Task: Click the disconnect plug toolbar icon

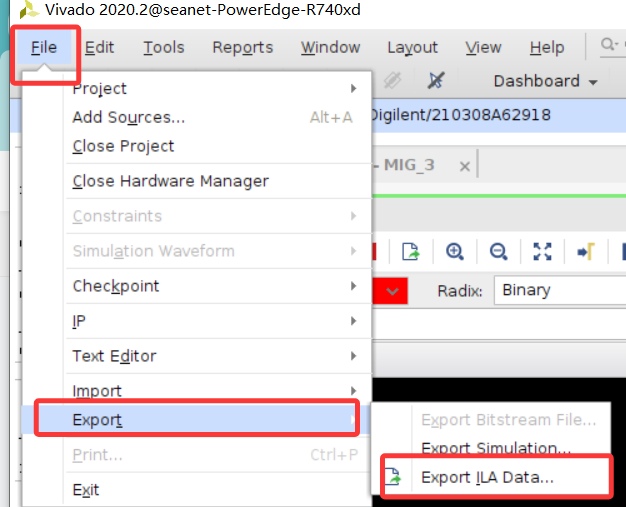Action: (436, 81)
